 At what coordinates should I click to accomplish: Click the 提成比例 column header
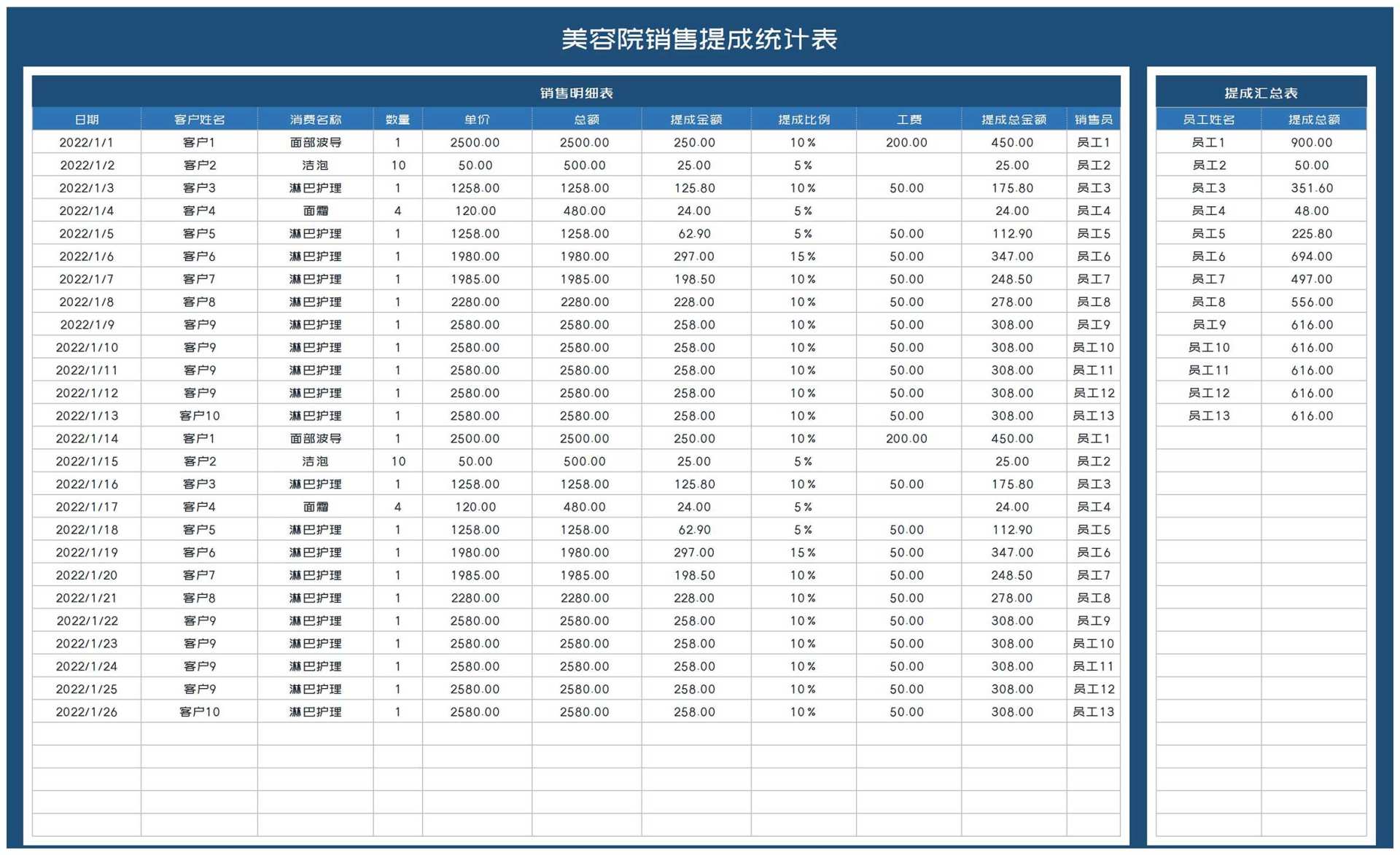[x=804, y=119]
